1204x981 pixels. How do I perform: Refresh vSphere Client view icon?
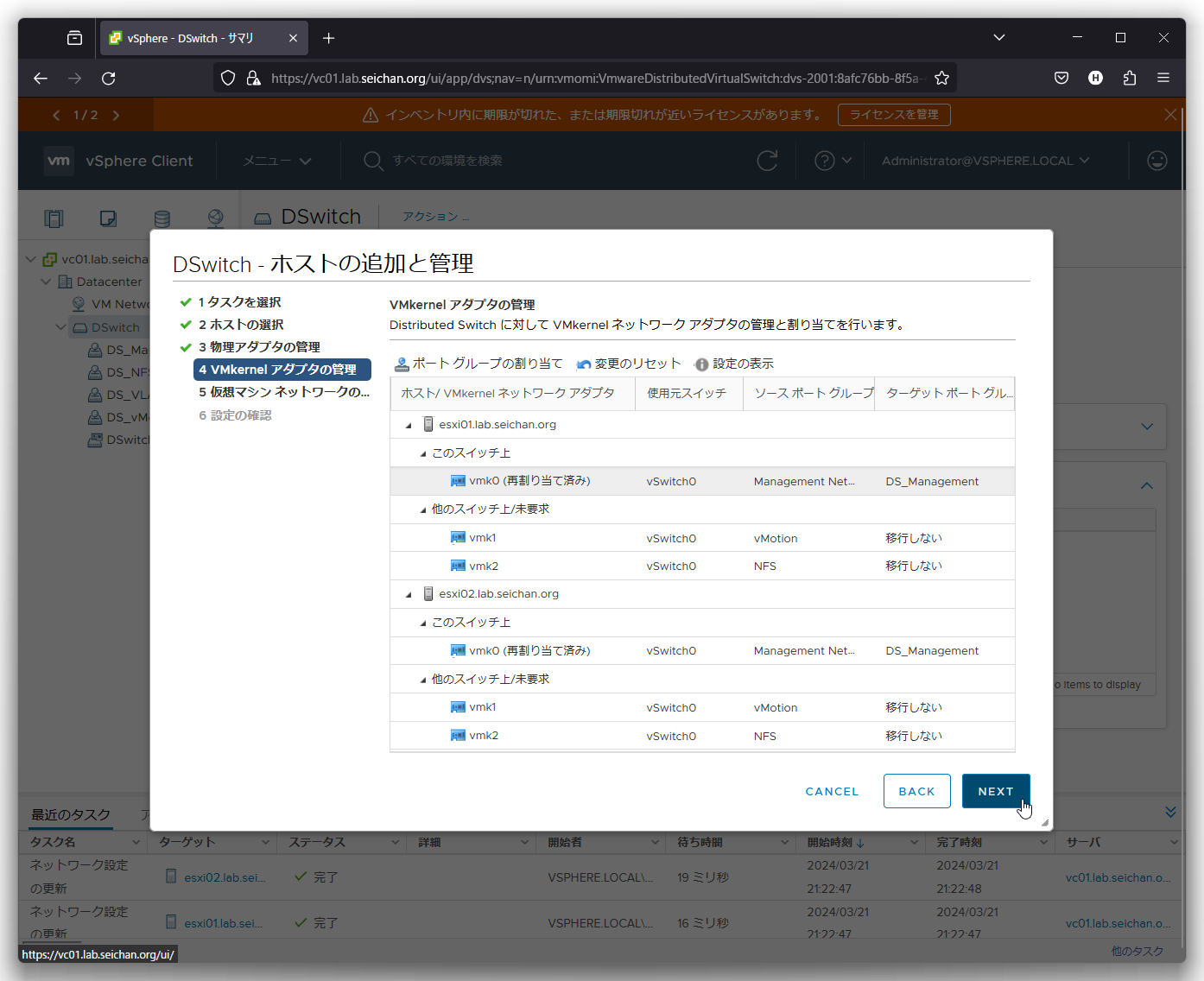tap(767, 161)
